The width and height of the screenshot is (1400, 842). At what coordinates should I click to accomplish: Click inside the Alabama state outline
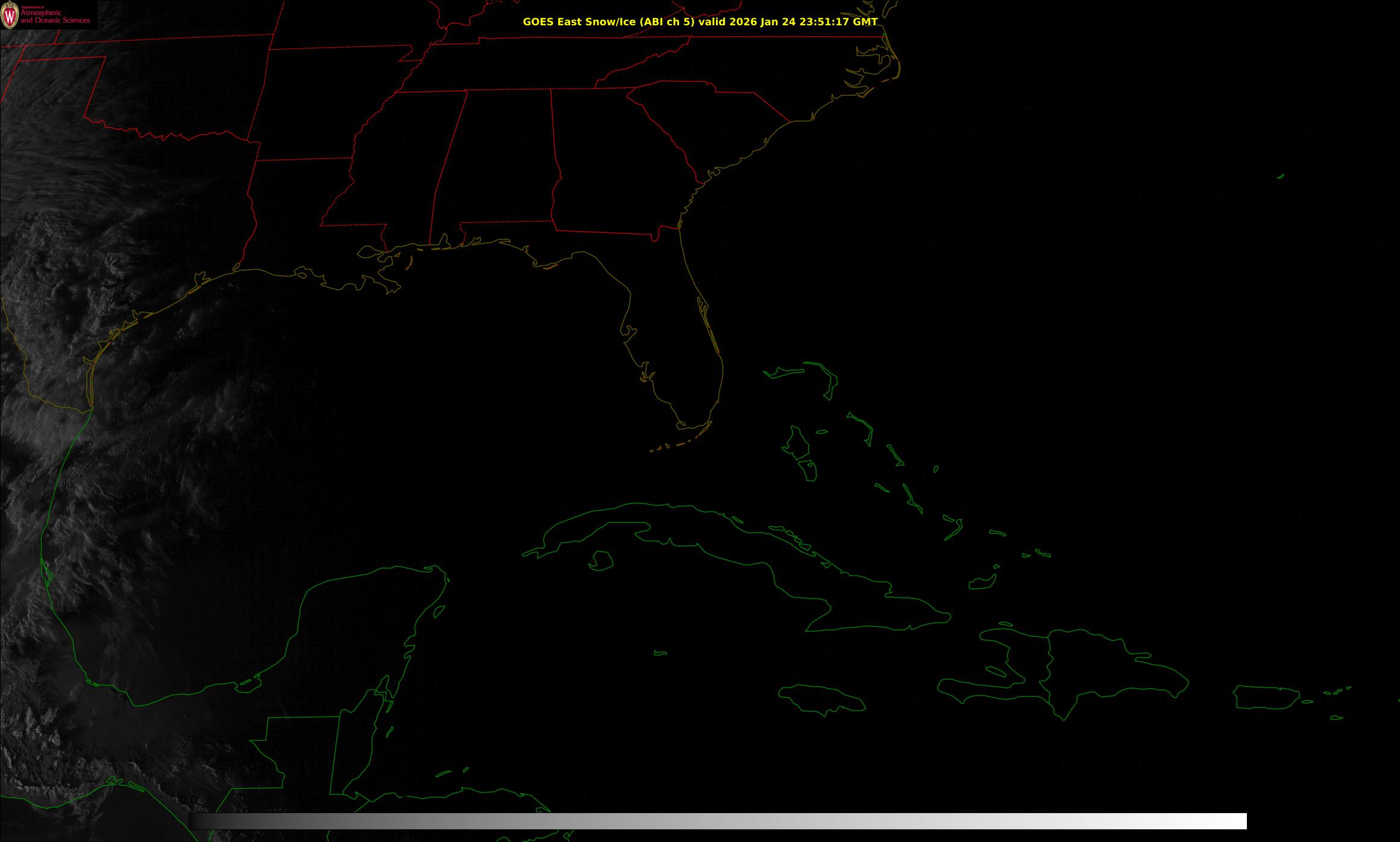(500, 163)
